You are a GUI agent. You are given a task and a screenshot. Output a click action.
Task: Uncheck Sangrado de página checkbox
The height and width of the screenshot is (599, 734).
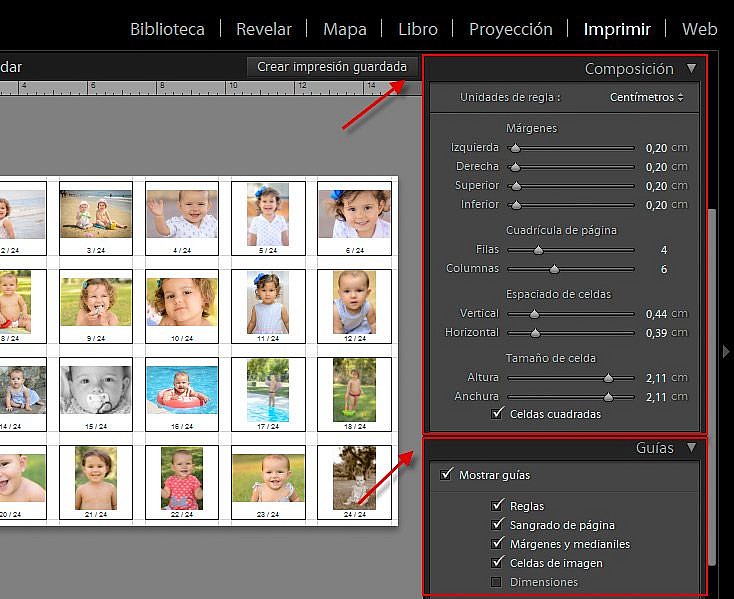[497, 525]
